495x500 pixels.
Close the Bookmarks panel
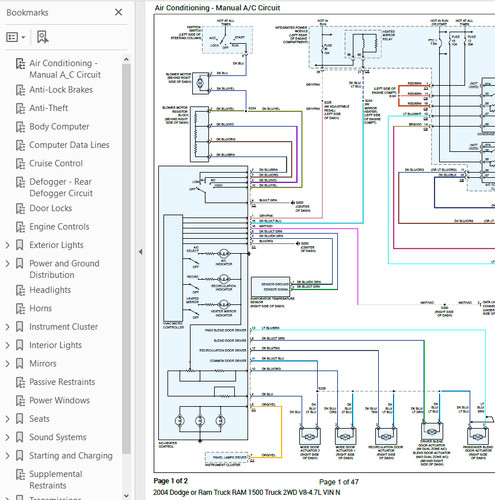(x=118, y=12)
